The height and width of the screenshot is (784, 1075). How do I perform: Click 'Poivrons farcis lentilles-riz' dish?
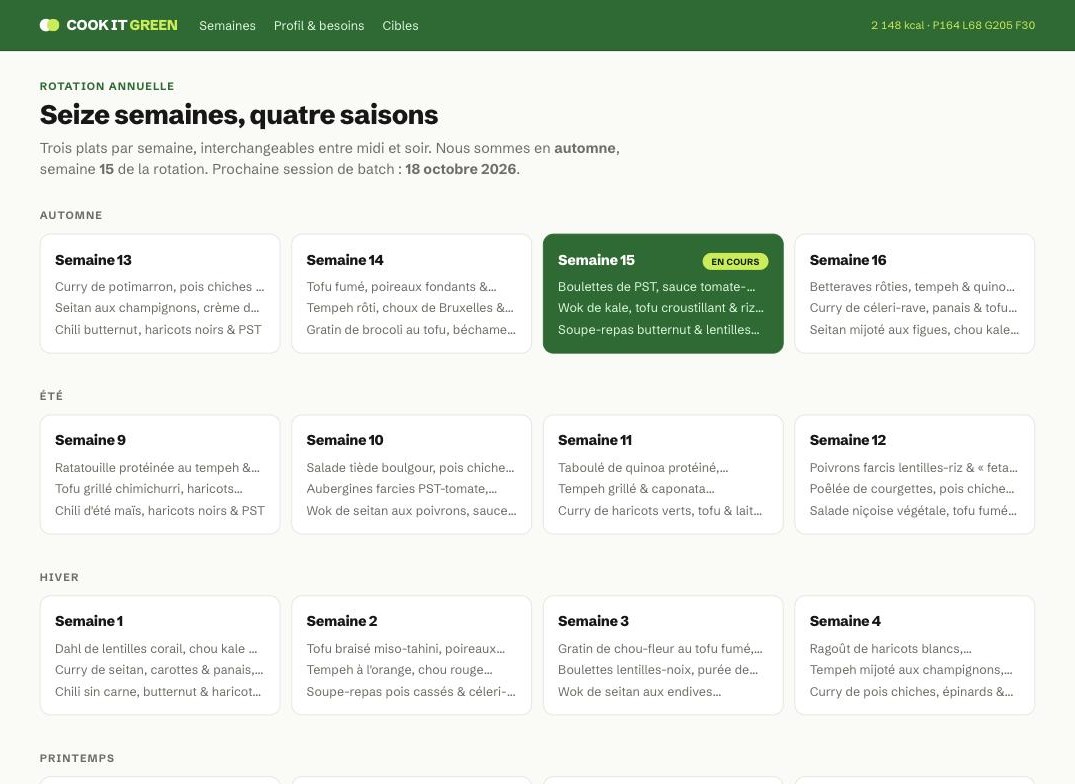[x=913, y=467]
